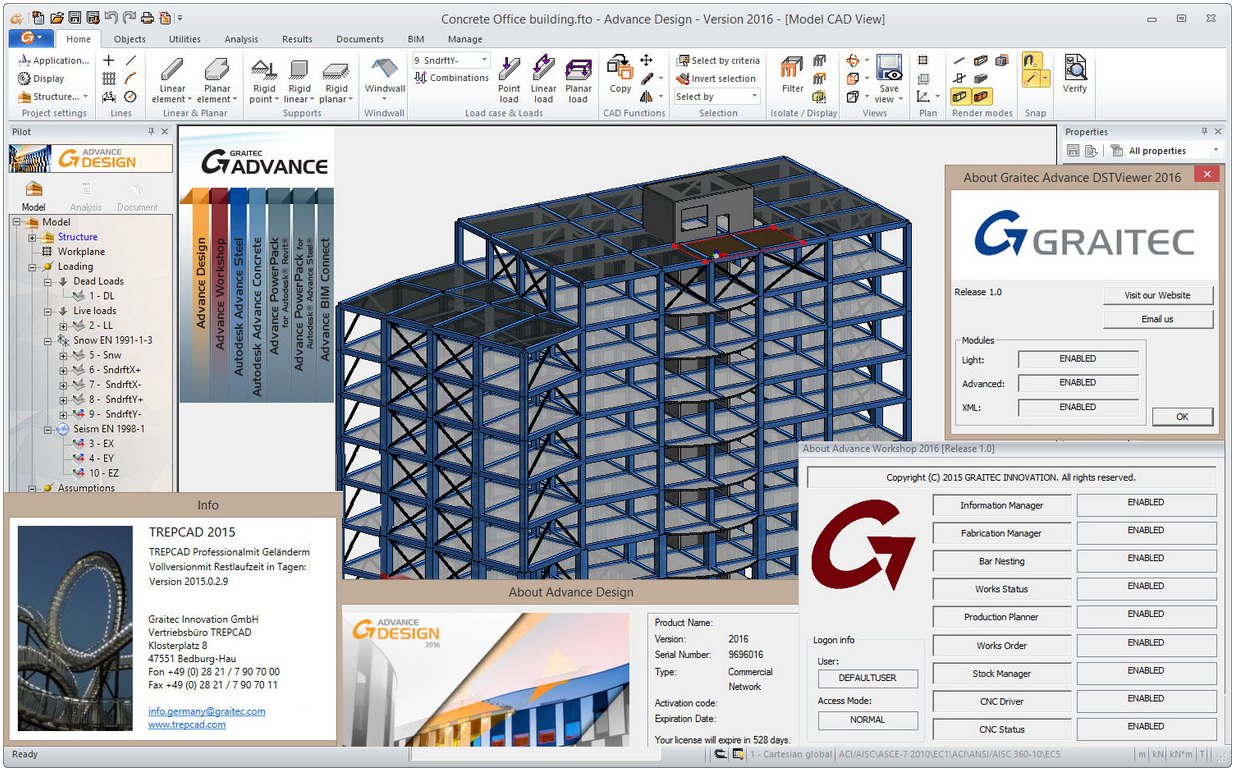Click the Filter icon in Isolate/Display
Screen dimensions: 1234x769
coord(792,68)
